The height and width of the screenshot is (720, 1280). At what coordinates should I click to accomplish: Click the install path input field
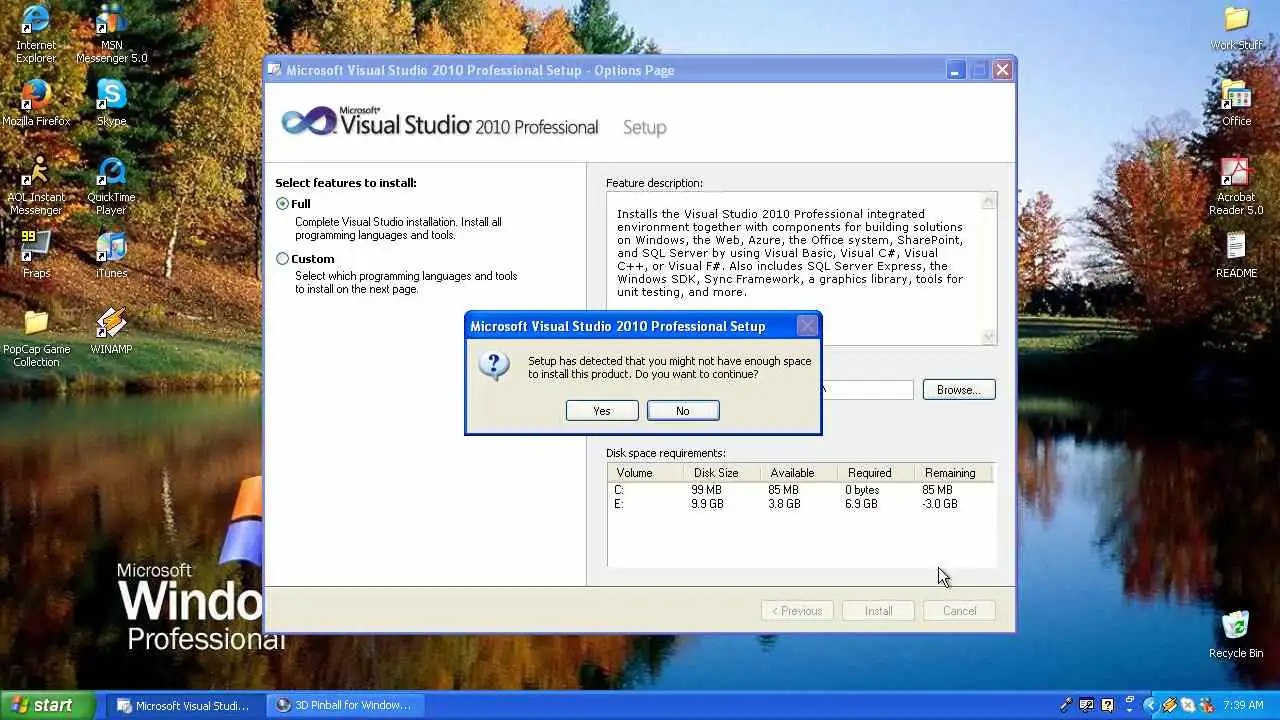[866, 390]
